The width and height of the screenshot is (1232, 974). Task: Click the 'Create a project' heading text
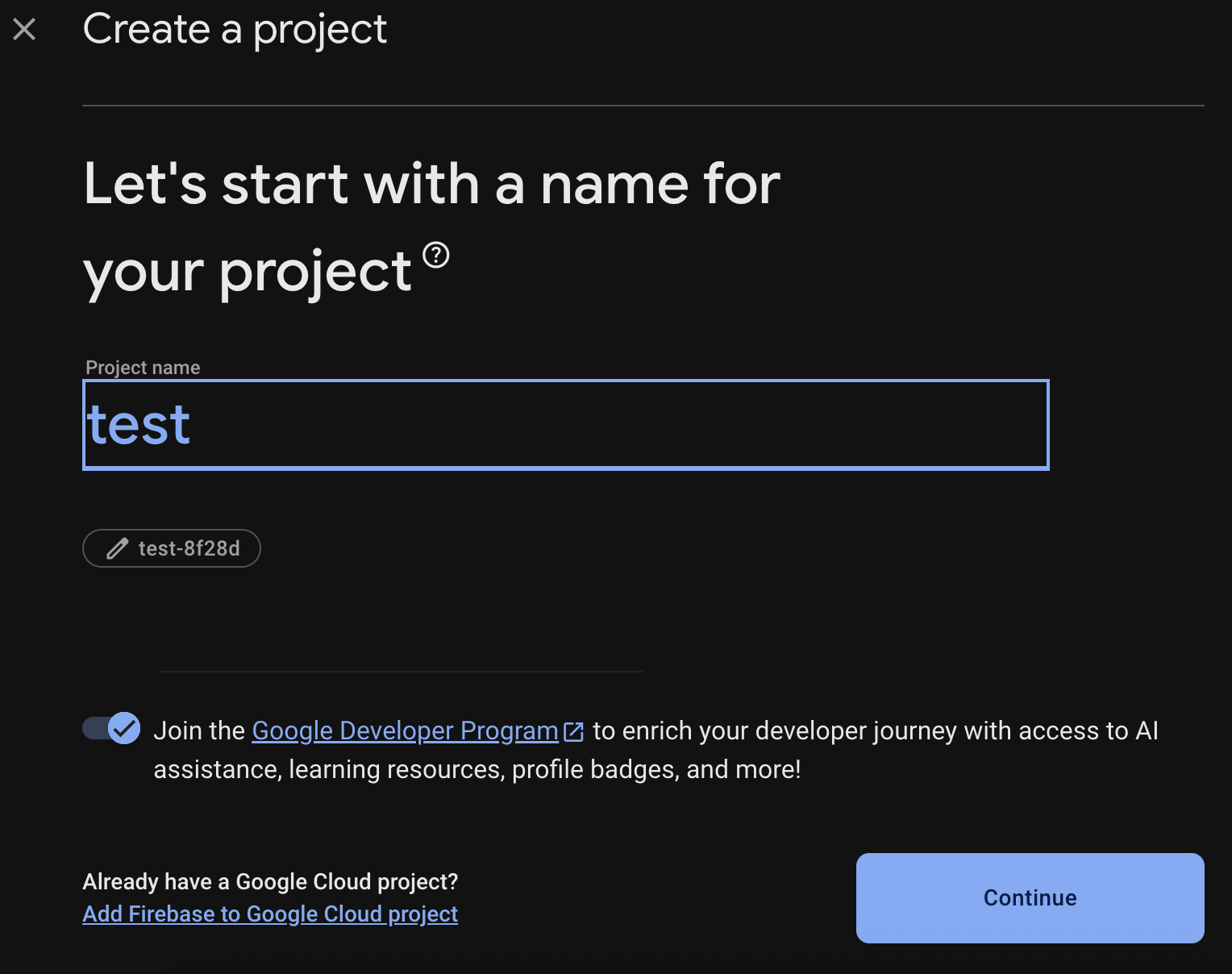[x=235, y=30]
